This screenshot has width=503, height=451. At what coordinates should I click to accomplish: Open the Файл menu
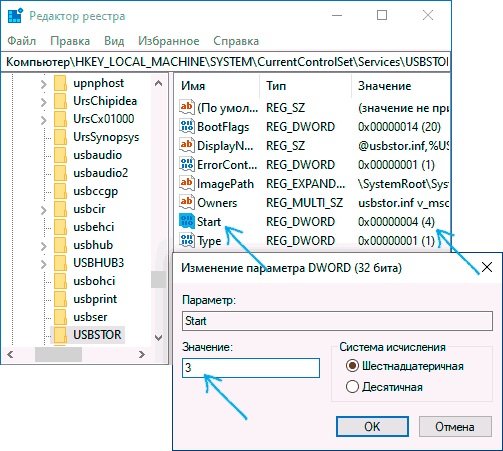pos(22,41)
